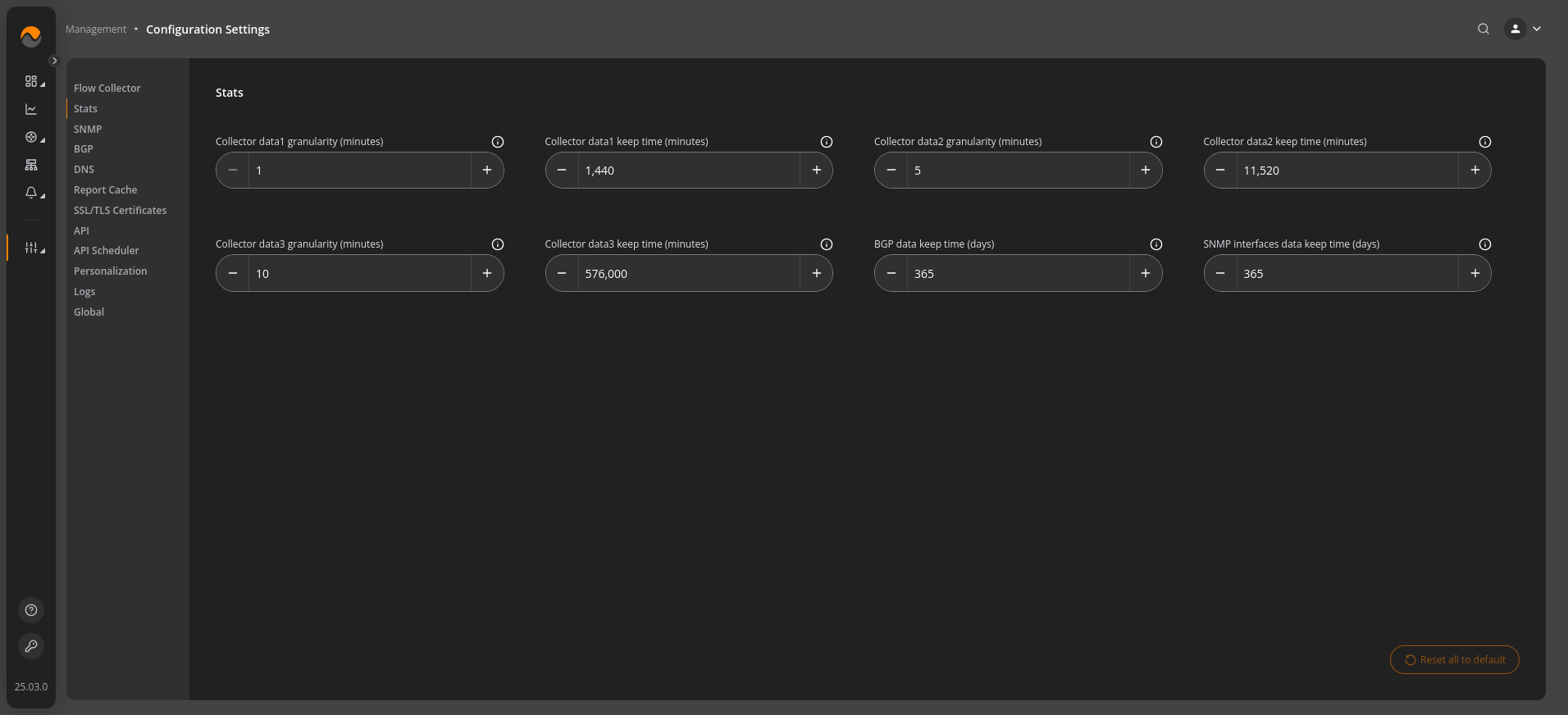Click the notification bell icon in sidebar
The height and width of the screenshot is (715, 1568).
[31, 193]
